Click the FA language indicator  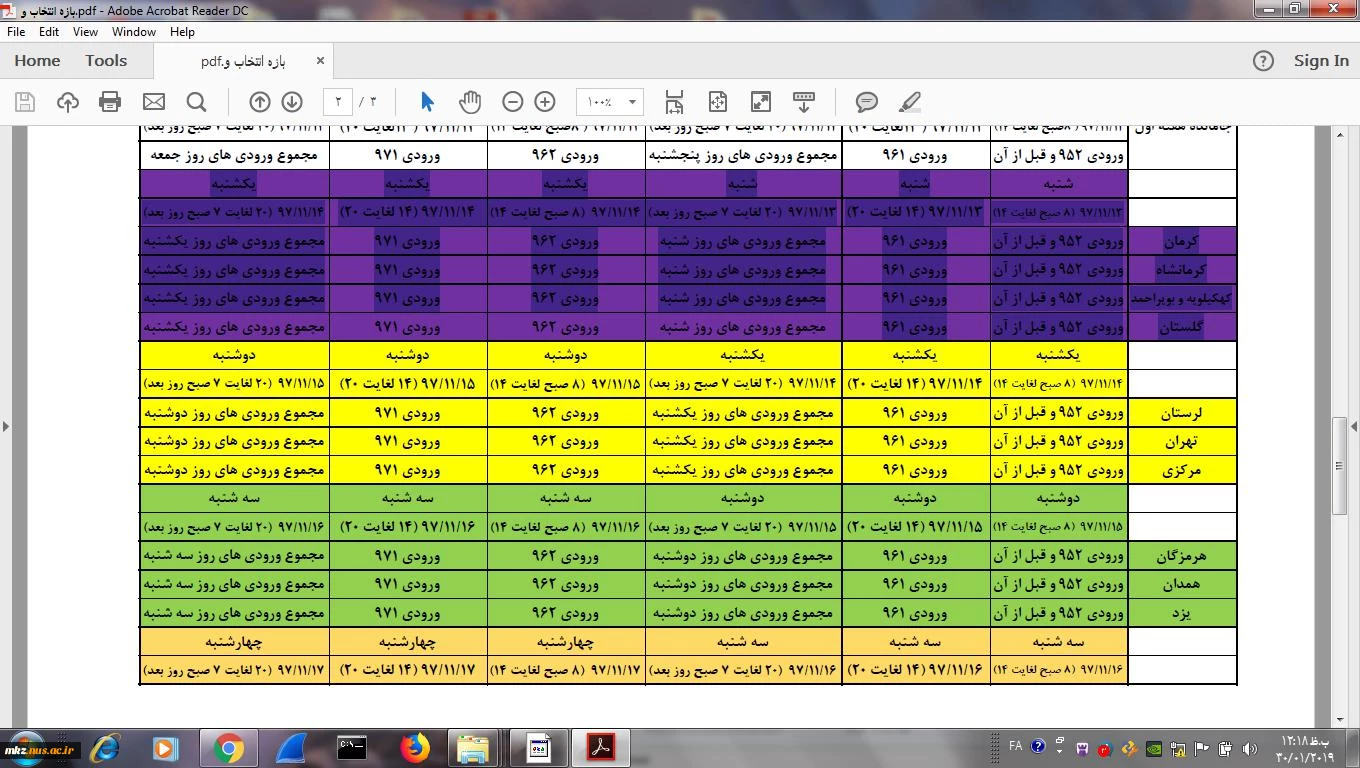1016,746
